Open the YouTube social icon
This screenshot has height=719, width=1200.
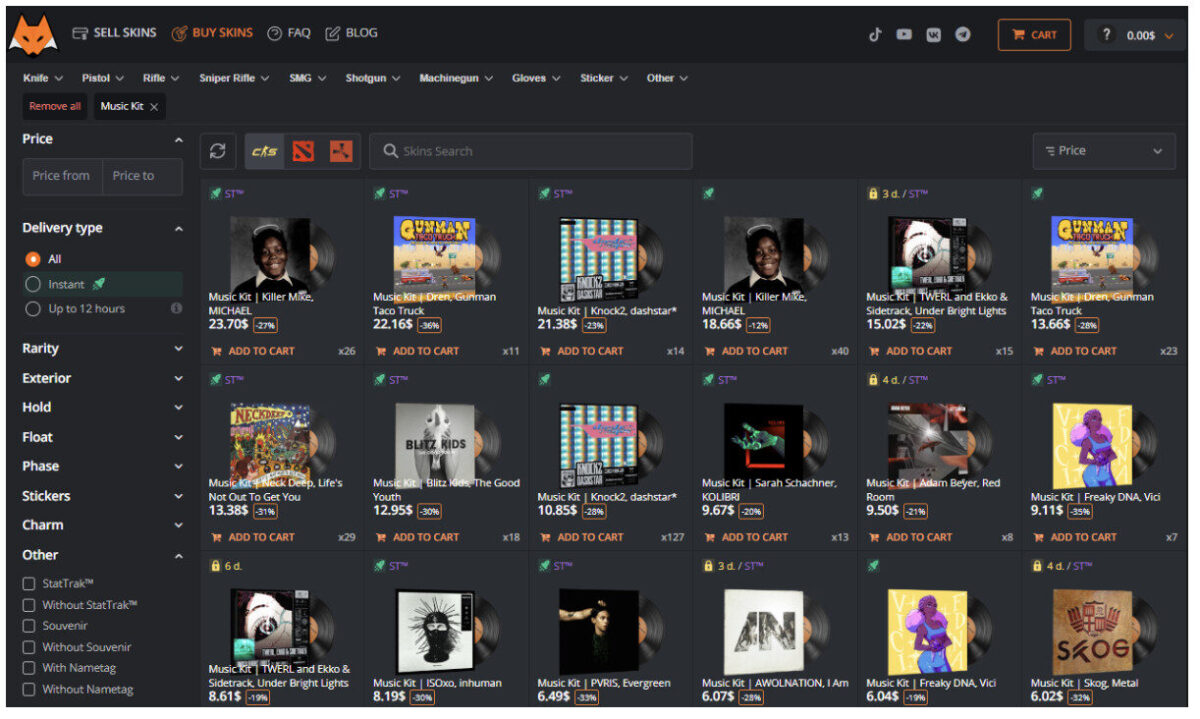pyautogui.click(x=904, y=34)
